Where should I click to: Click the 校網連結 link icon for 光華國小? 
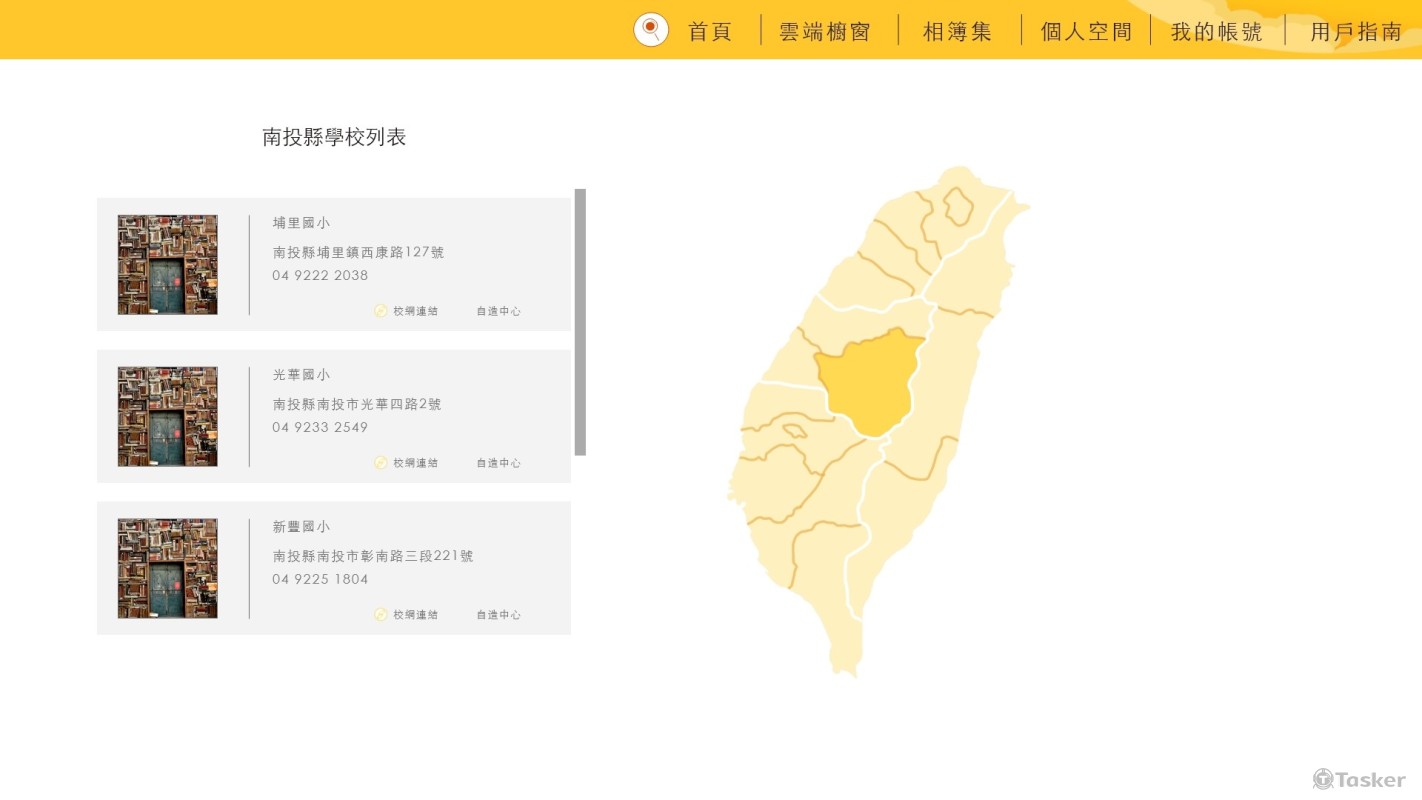(x=381, y=463)
